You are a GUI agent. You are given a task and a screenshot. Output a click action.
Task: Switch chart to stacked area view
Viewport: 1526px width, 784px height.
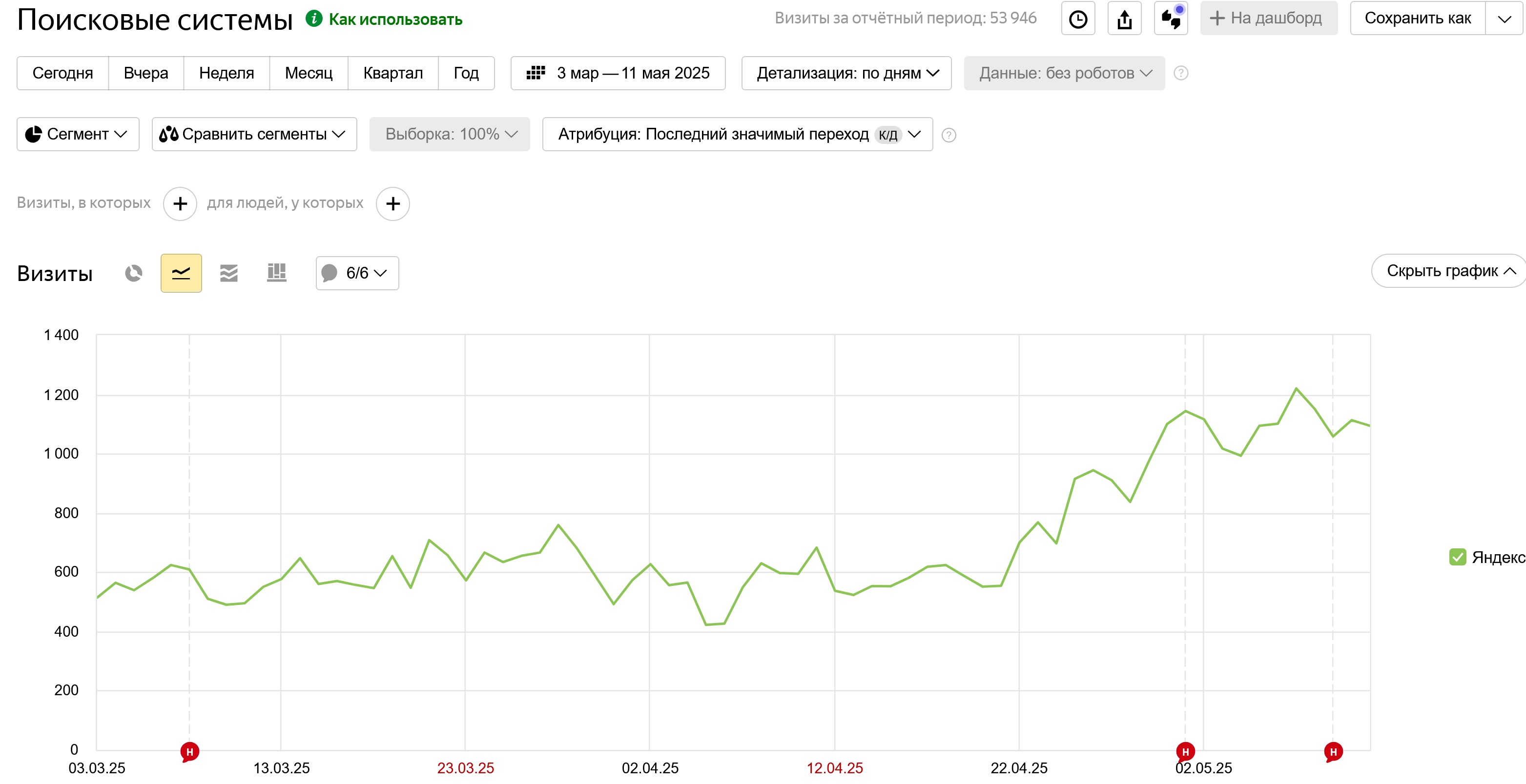[228, 273]
